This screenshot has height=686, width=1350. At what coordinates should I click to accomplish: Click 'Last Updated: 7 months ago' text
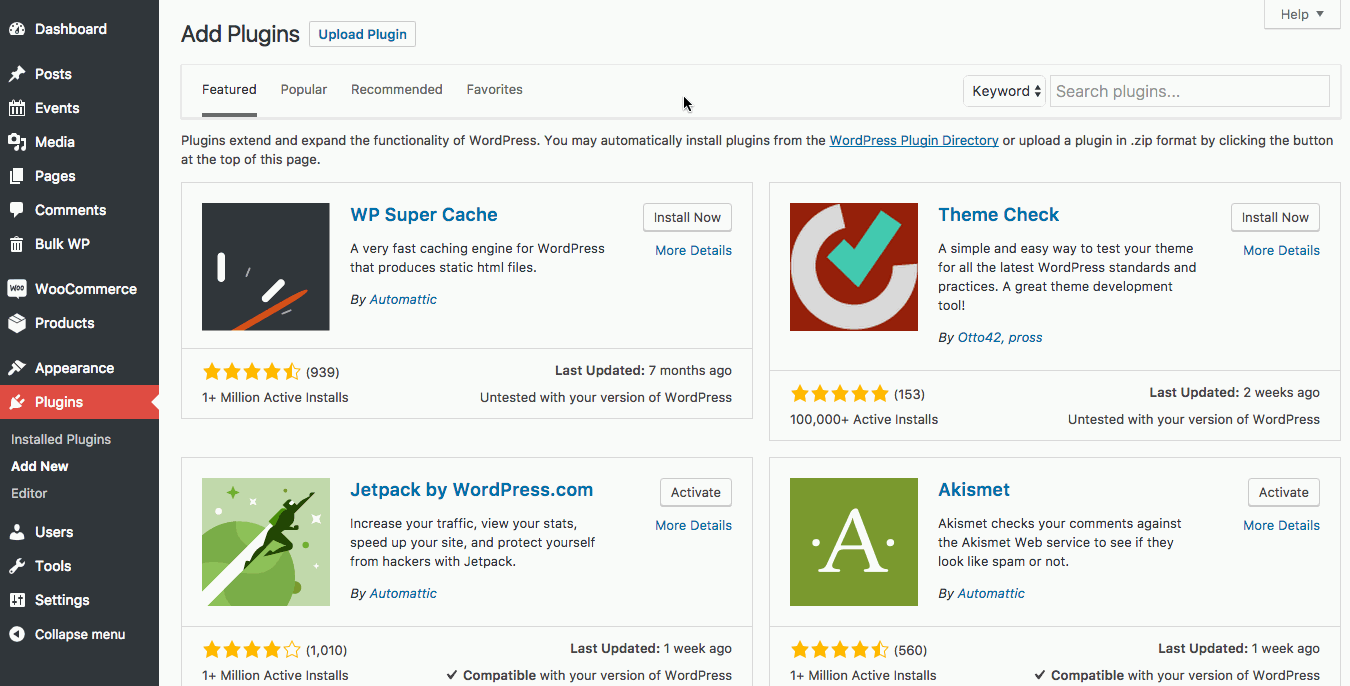pos(643,371)
